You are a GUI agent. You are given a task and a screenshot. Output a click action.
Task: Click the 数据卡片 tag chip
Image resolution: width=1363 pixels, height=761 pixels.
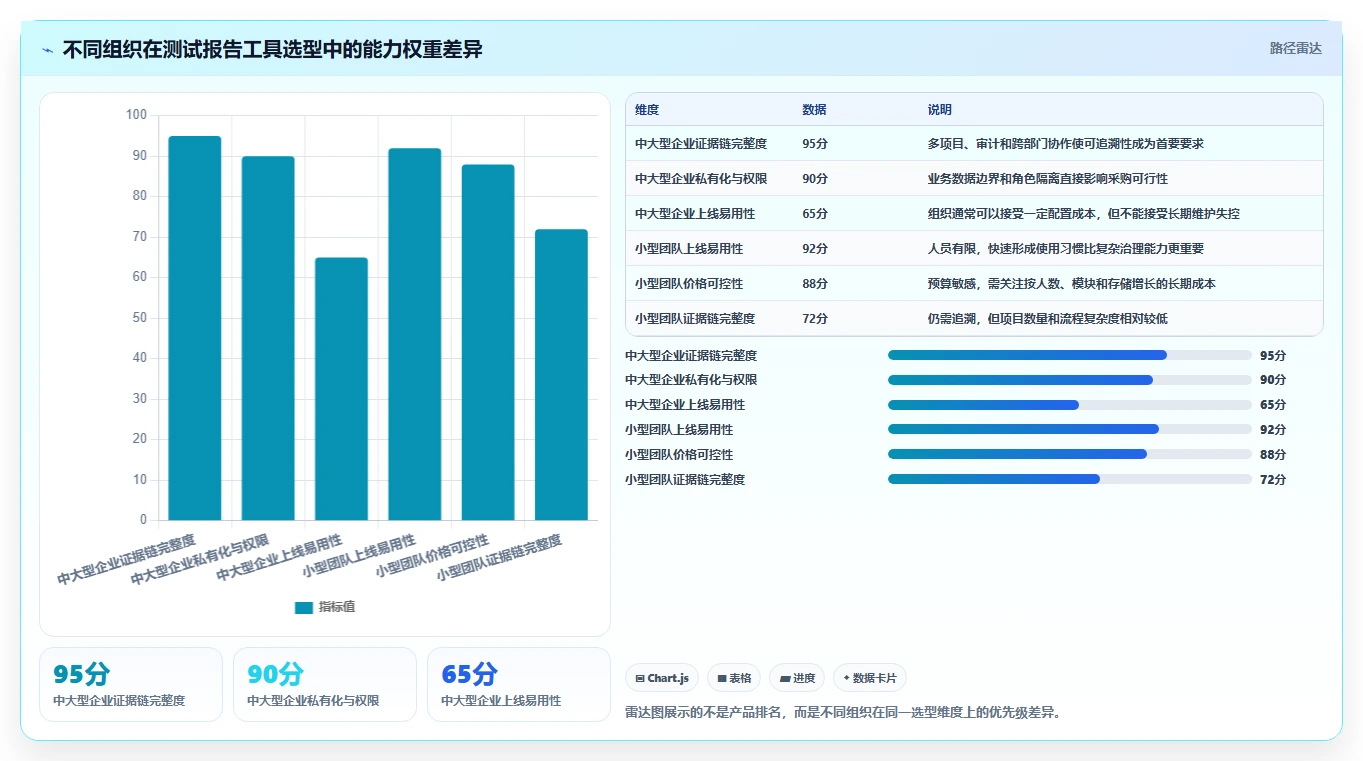870,678
